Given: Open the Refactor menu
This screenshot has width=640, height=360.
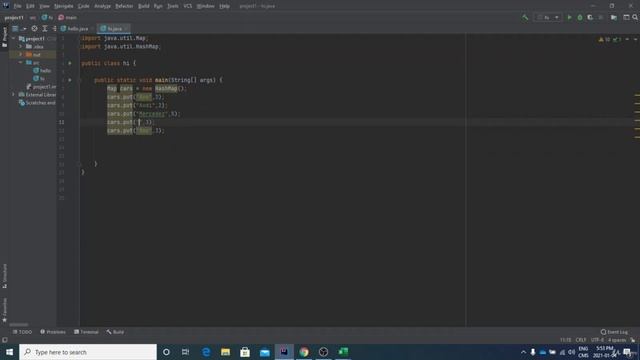Looking at the screenshot, I should point(124,6).
